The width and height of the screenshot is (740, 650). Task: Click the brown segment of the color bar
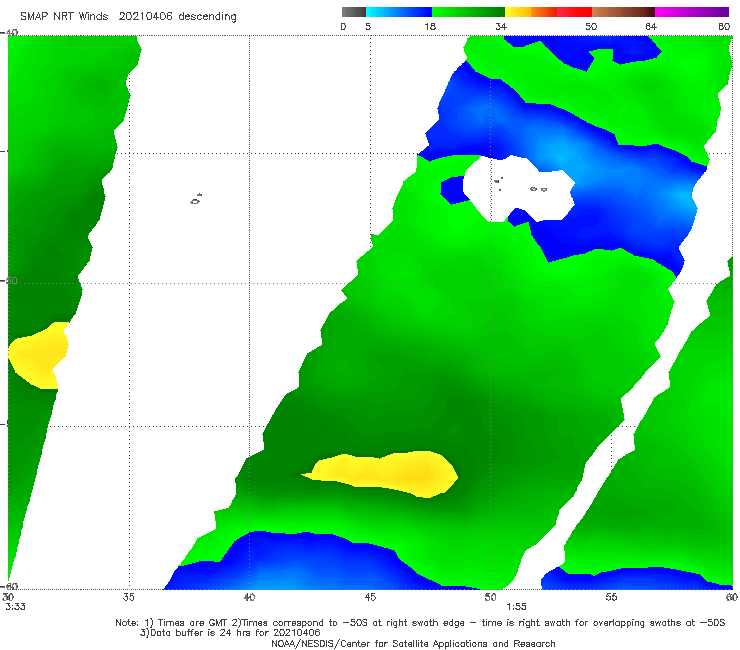pyautogui.click(x=623, y=12)
